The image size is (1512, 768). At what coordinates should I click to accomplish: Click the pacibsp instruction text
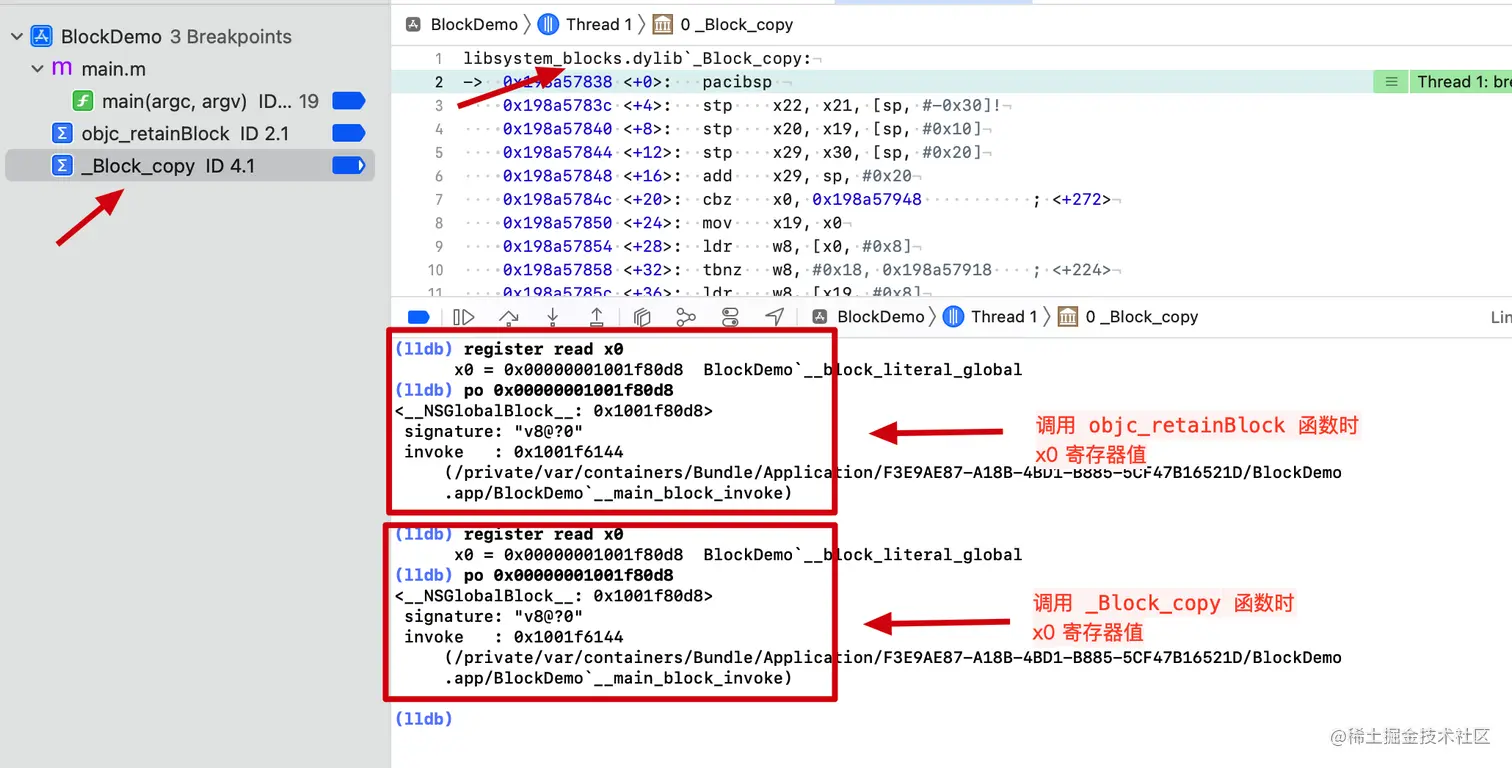pos(737,82)
